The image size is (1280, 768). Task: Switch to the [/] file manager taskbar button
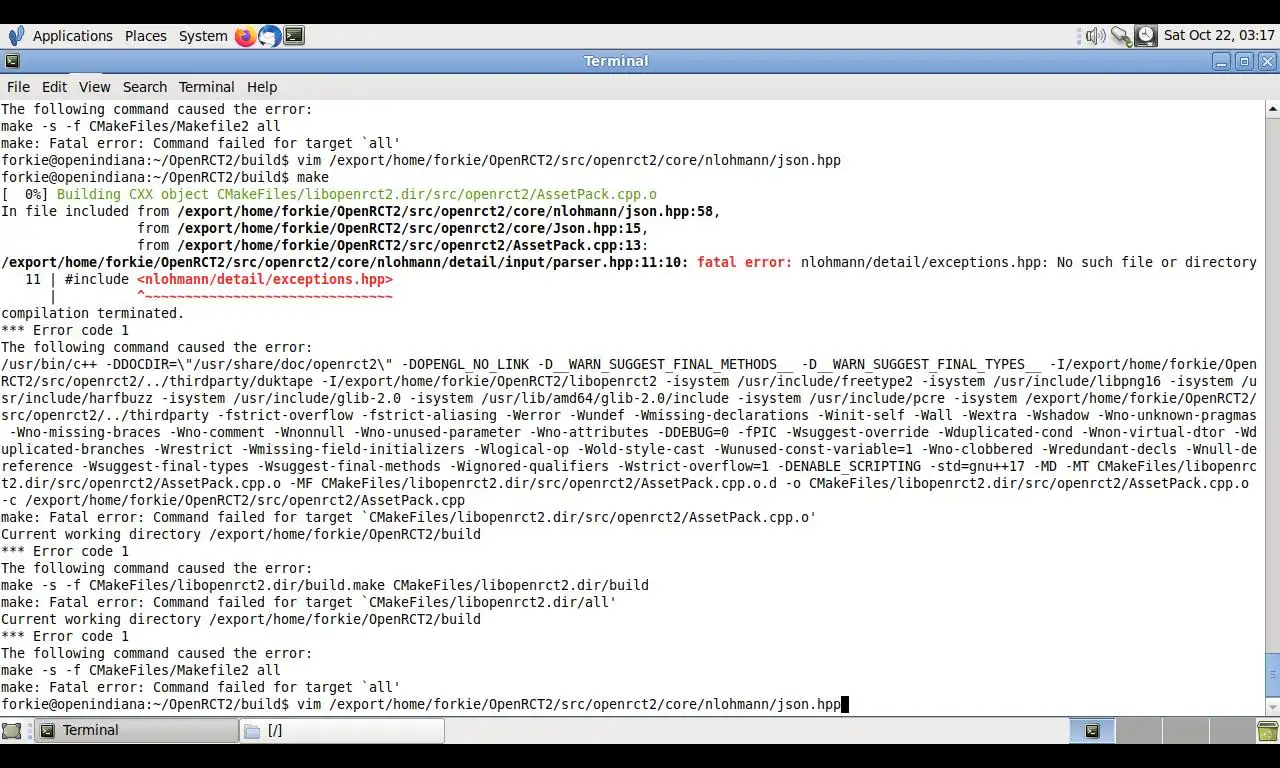click(x=342, y=731)
